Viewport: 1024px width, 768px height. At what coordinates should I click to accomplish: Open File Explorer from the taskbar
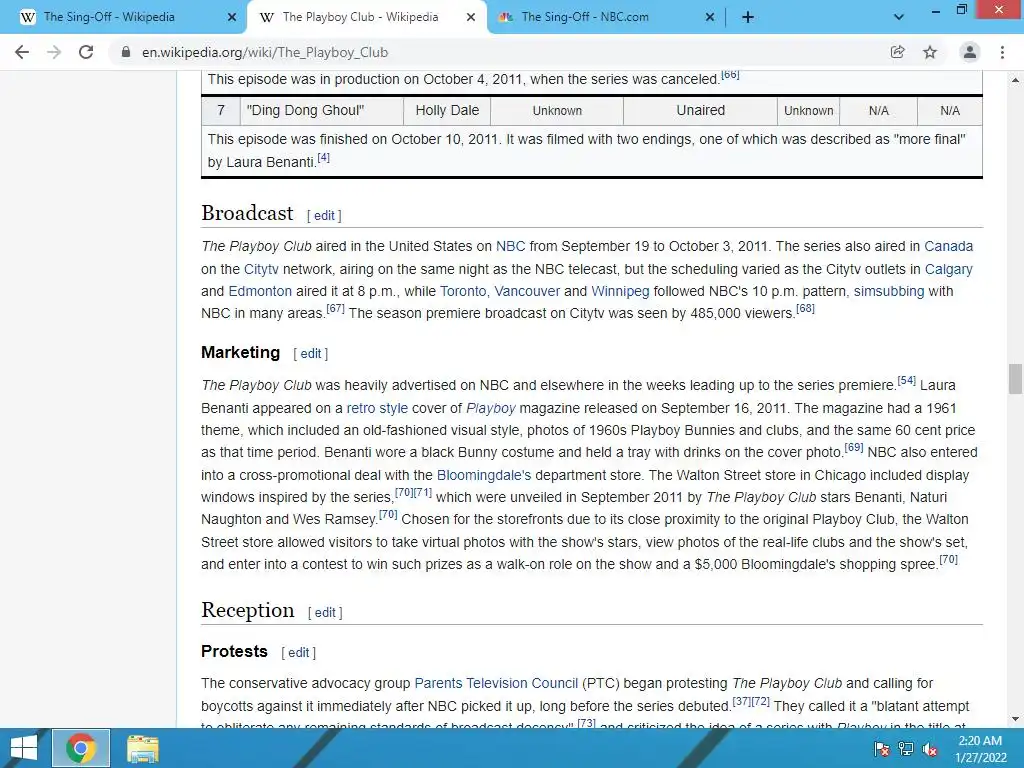(142, 748)
